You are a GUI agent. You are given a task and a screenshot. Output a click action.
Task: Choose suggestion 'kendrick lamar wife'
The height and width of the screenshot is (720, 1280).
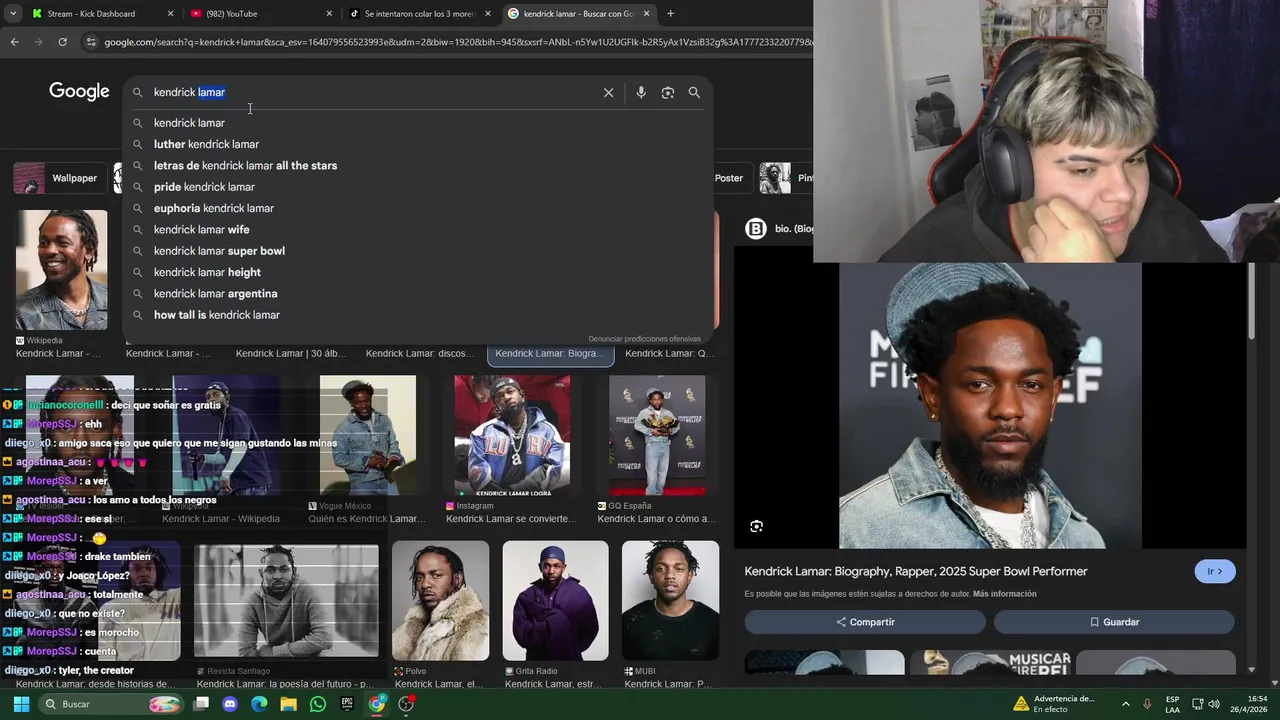click(417, 229)
